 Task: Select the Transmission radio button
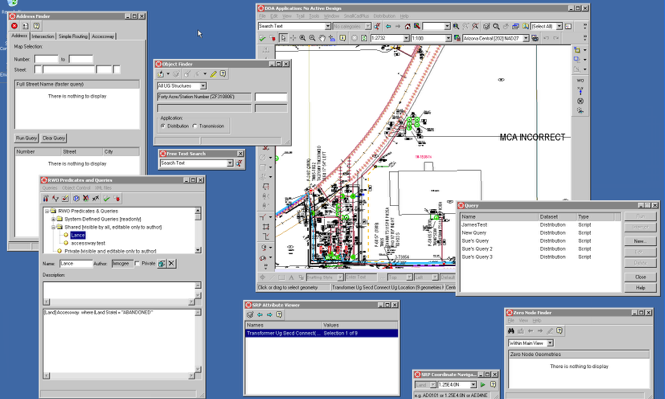point(195,126)
